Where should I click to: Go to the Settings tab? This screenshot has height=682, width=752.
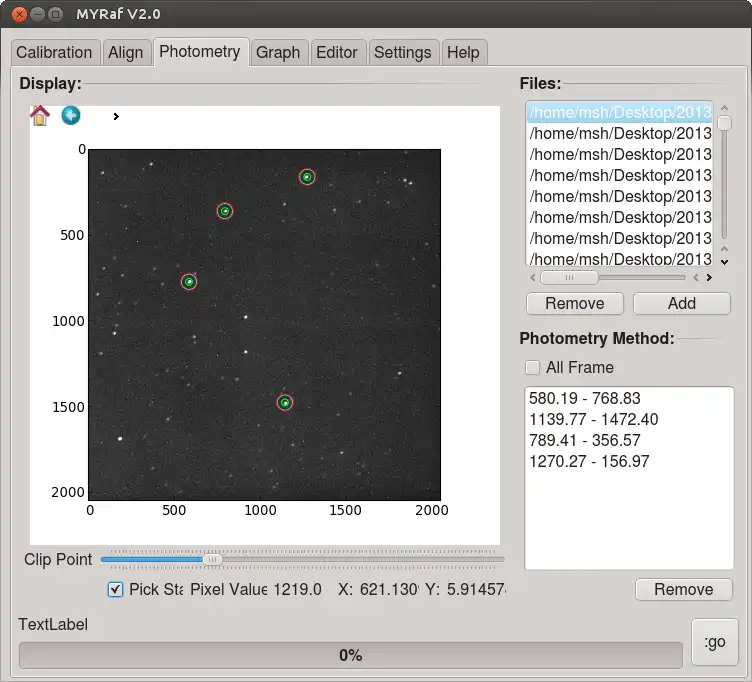(402, 52)
